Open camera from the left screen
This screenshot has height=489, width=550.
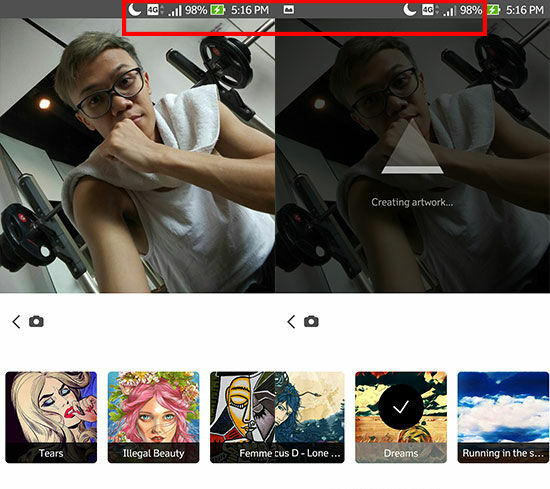pyautogui.click(x=36, y=321)
